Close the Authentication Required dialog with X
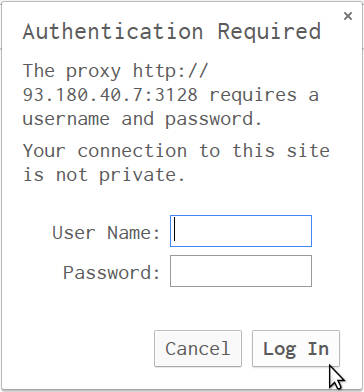364x392 pixels. 348,16
